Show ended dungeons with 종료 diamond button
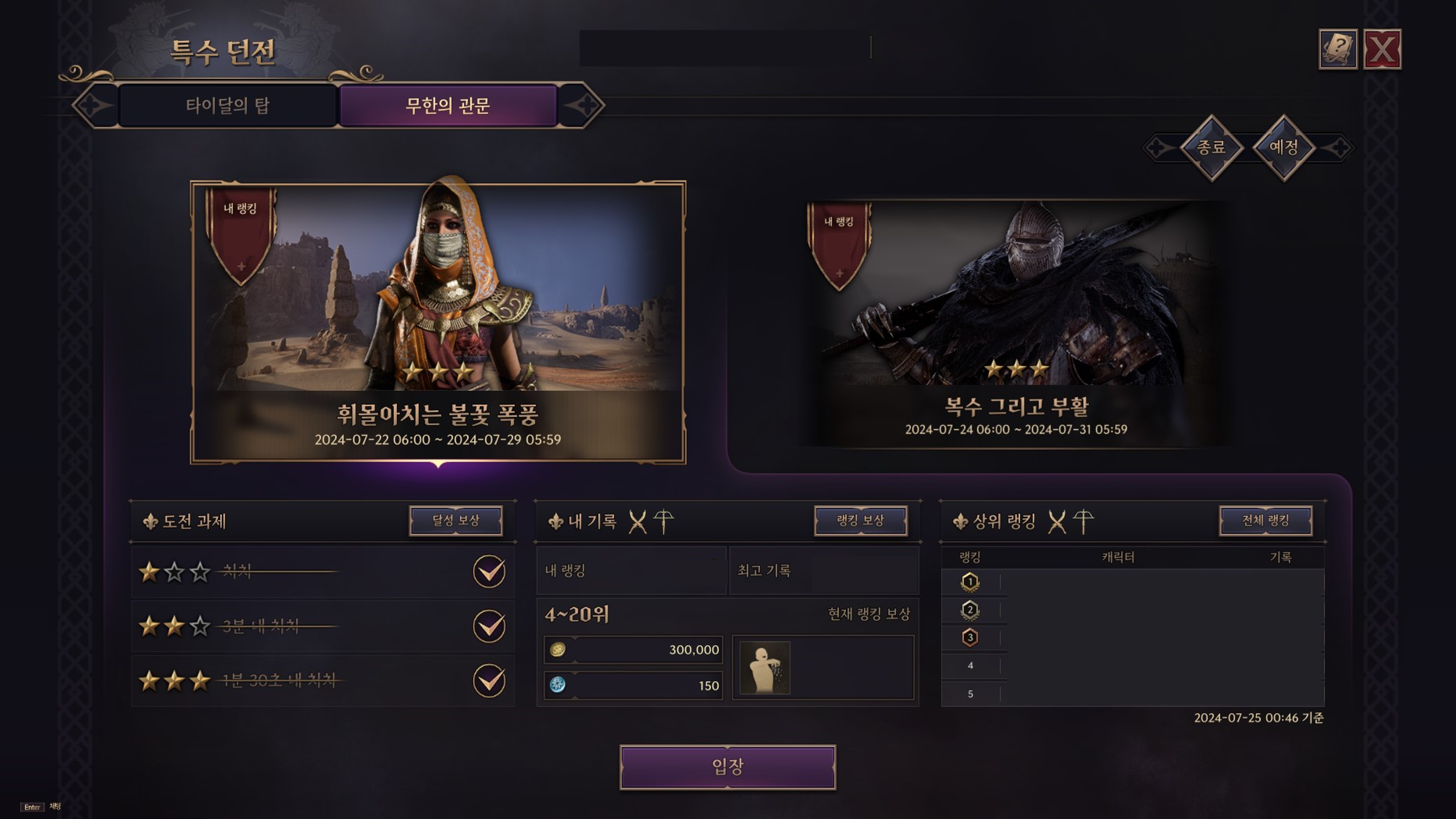Image resolution: width=1456 pixels, height=819 pixels. (x=1211, y=147)
